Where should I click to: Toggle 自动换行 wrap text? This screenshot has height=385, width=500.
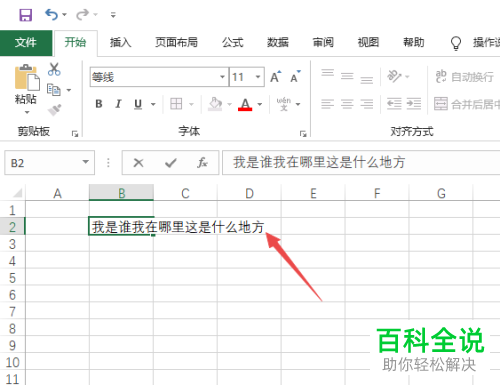[x=464, y=77]
